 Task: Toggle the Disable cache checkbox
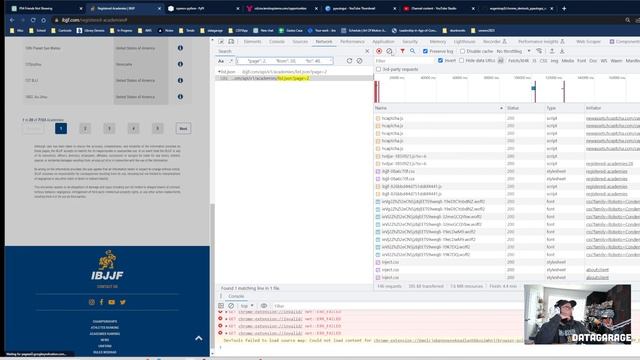(x=462, y=51)
